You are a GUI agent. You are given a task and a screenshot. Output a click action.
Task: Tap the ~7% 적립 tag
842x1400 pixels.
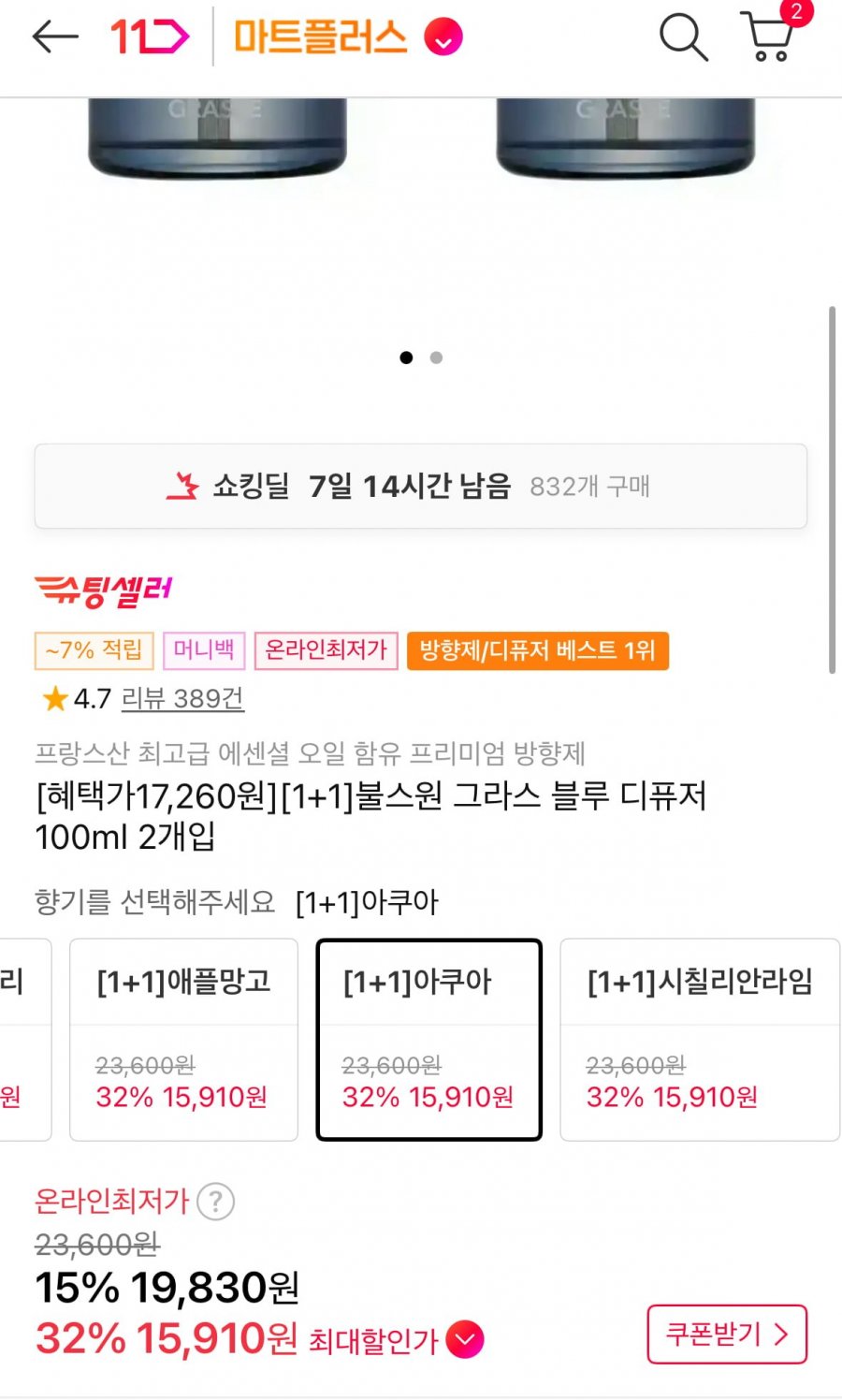click(x=94, y=650)
